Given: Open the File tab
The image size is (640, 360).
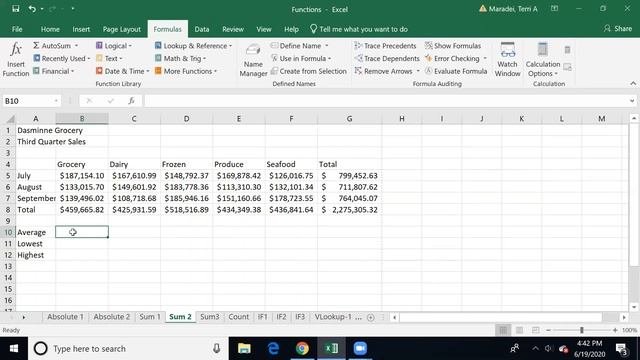Looking at the screenshot, I should coord(17,29).
